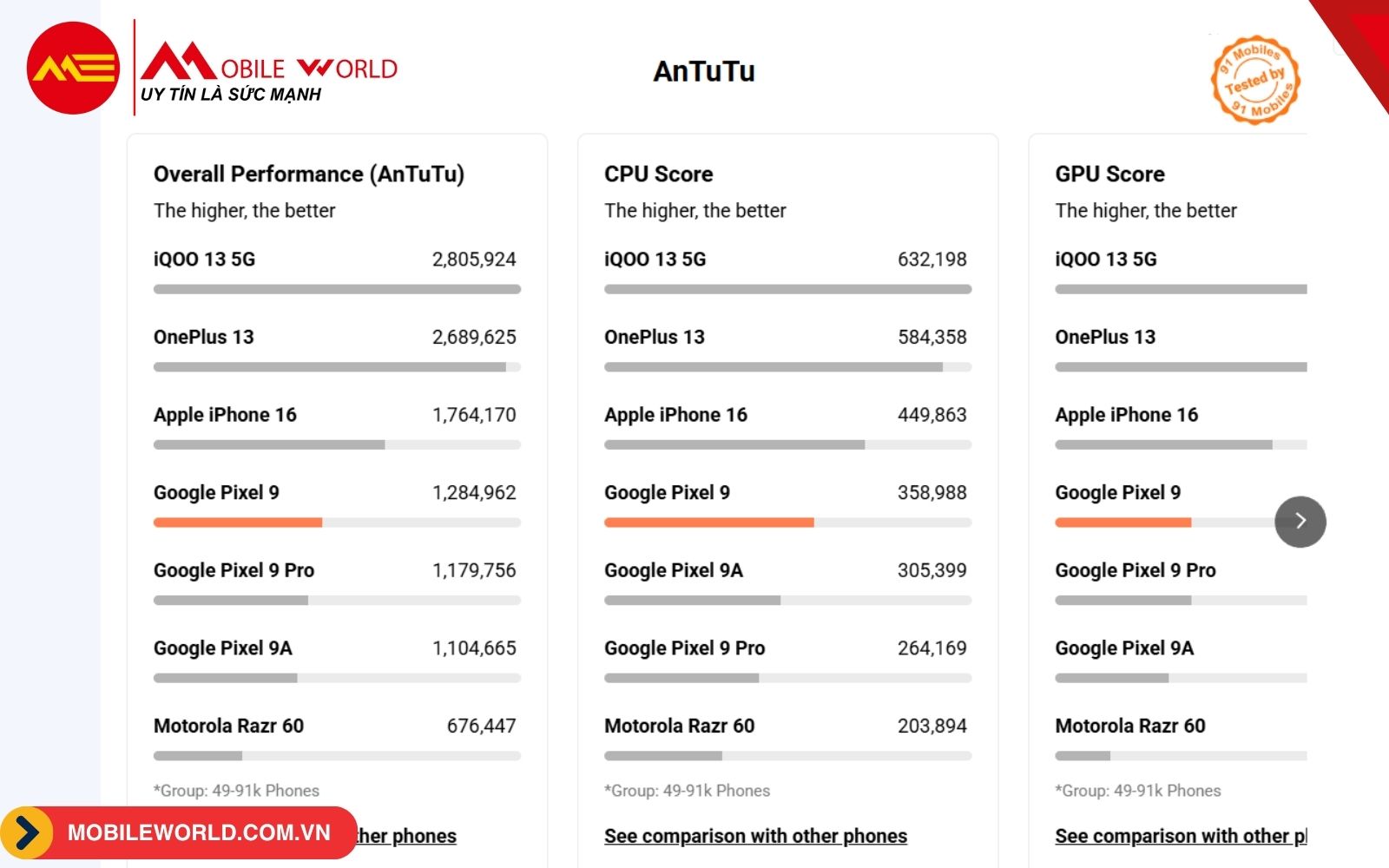Select the AnTuTu heading
This screenshot has height=868, width=1389.
point(704,71)
